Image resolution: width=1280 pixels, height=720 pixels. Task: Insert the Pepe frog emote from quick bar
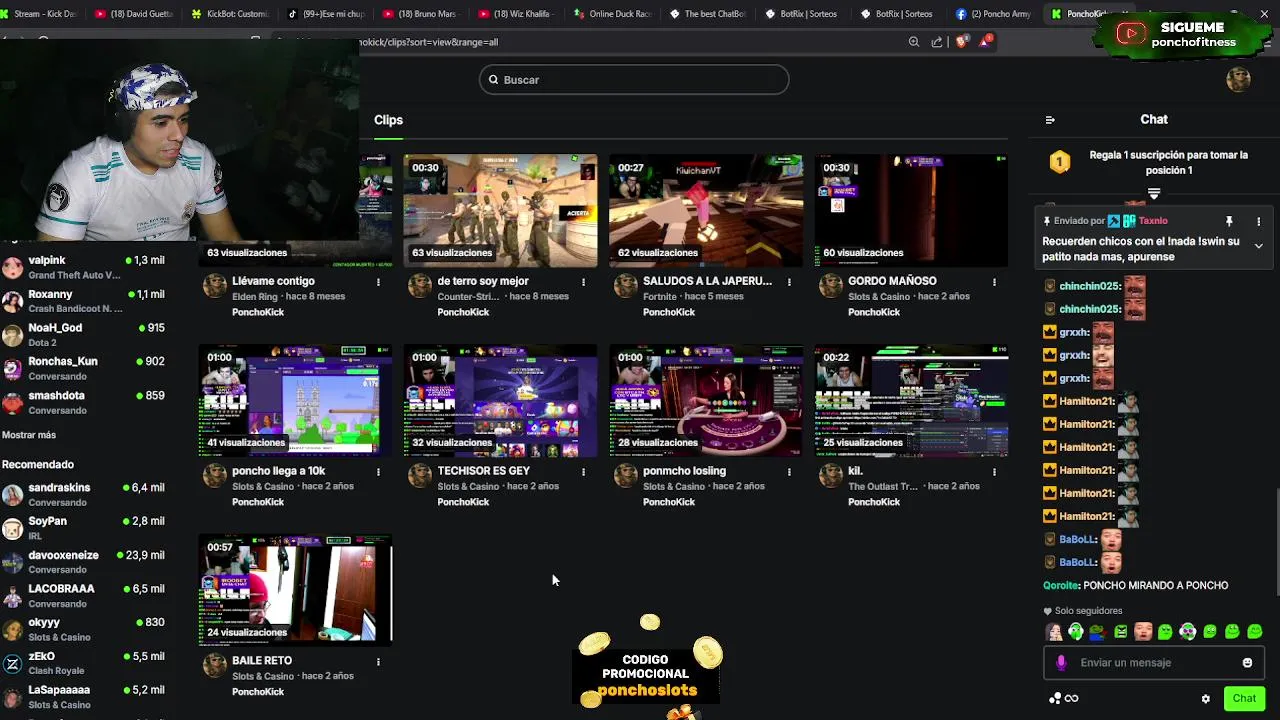tap(1098, 631)
